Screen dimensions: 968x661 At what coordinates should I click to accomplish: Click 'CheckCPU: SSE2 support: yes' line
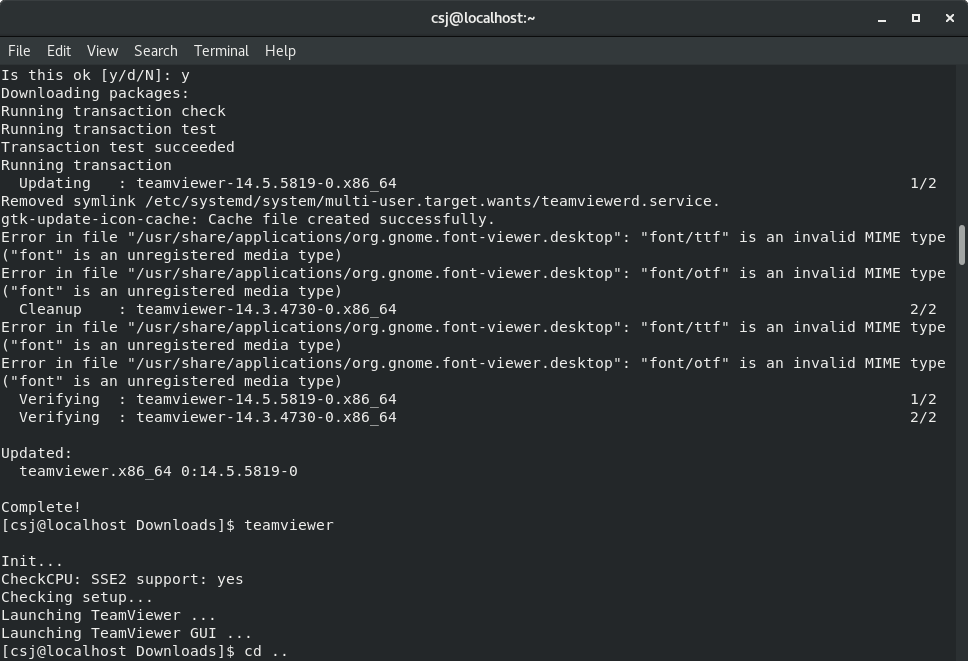(122, 579)
